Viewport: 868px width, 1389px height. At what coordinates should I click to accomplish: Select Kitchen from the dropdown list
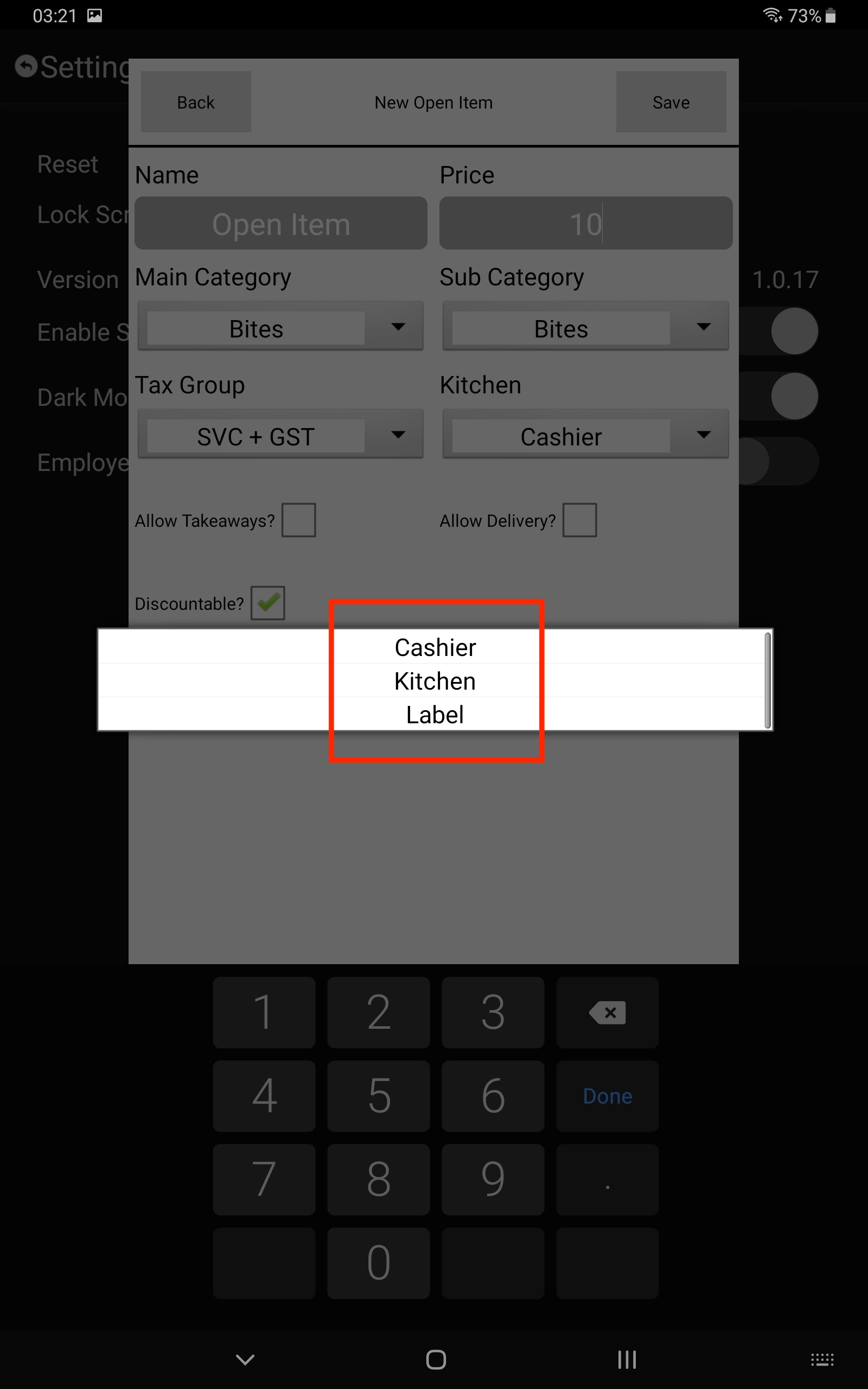[435, 681]
